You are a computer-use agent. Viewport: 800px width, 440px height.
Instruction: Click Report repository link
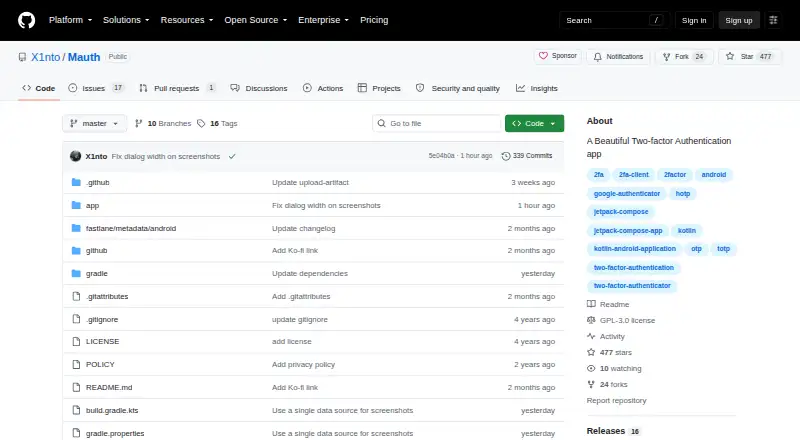[x=616, y=401]
